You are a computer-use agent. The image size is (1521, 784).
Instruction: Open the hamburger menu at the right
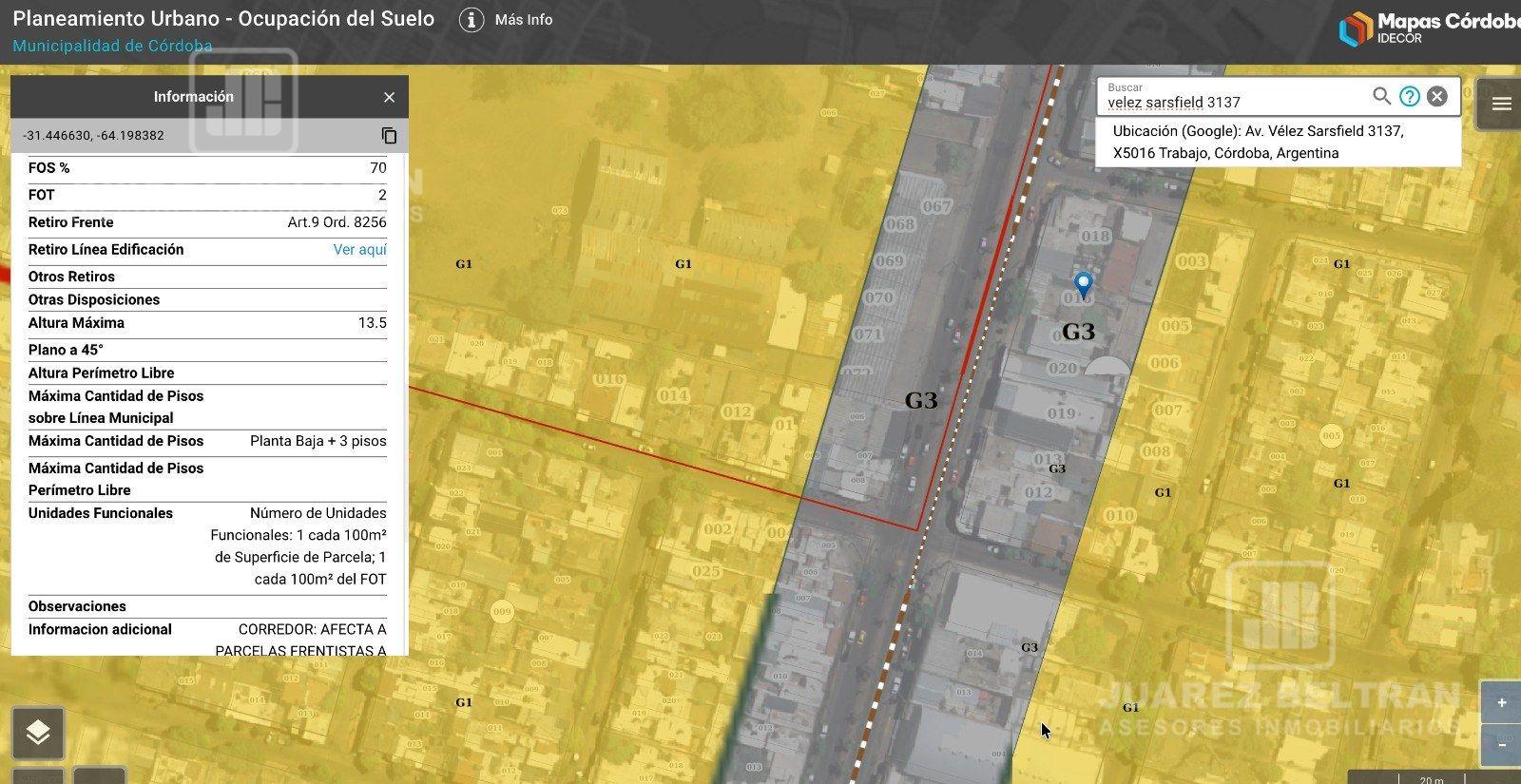(1502, 104)
